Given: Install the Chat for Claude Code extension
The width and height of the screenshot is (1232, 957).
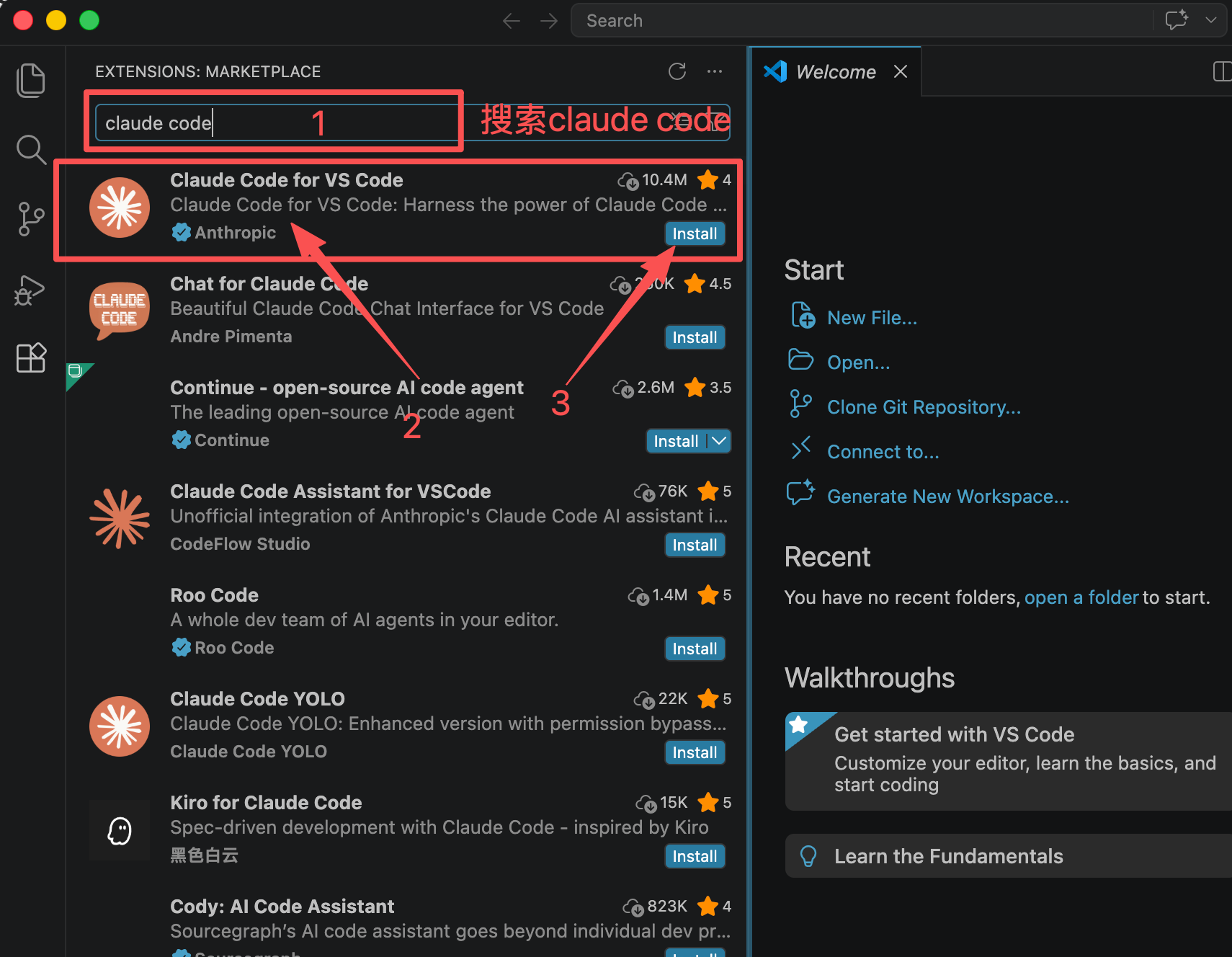Looking at the screenshot, I should pyautogui.click(x=695, y=337).
